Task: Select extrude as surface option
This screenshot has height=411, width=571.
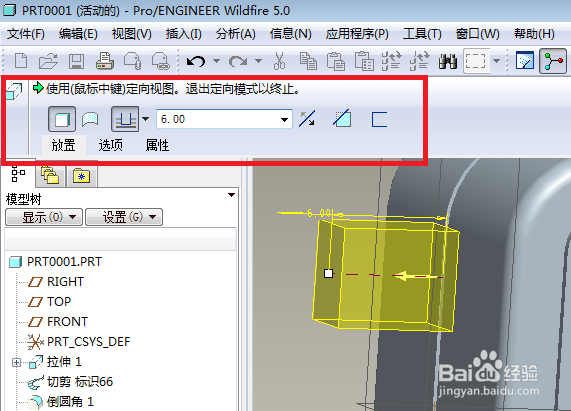Action: pyautogui.click(x=90, y=119)
